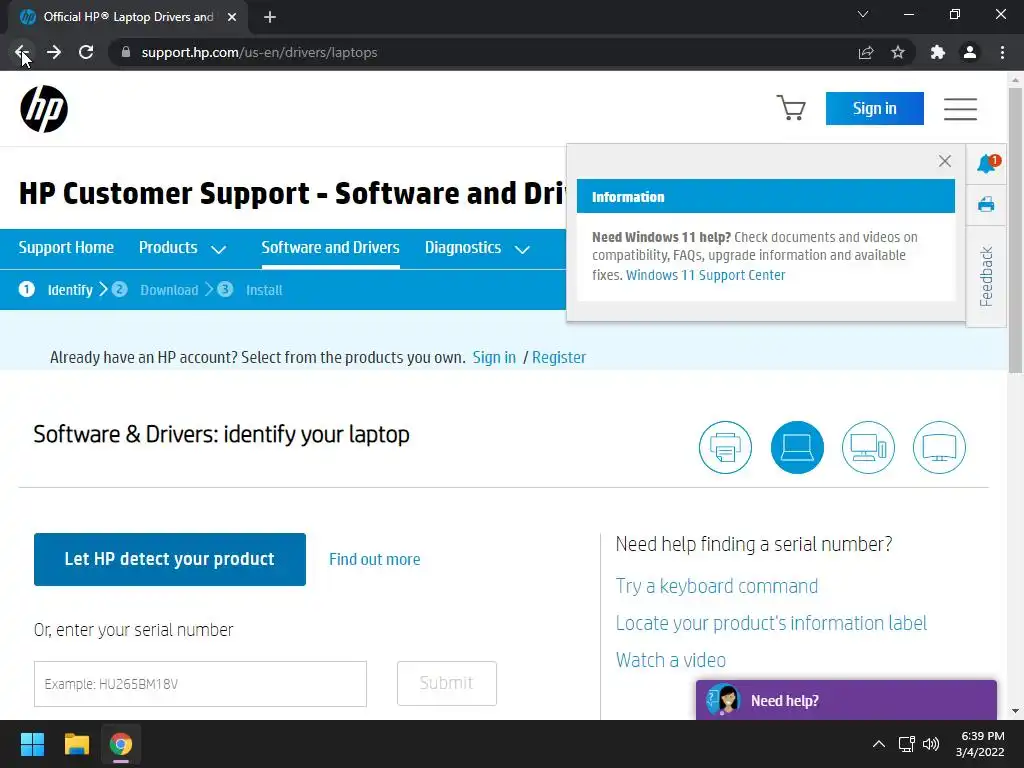
Task: Click the network tray icon
Action: click(x=906, y=744)
